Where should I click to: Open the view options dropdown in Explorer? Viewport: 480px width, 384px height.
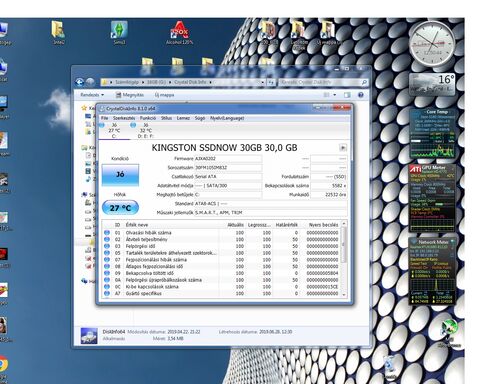tap(335, 95)
